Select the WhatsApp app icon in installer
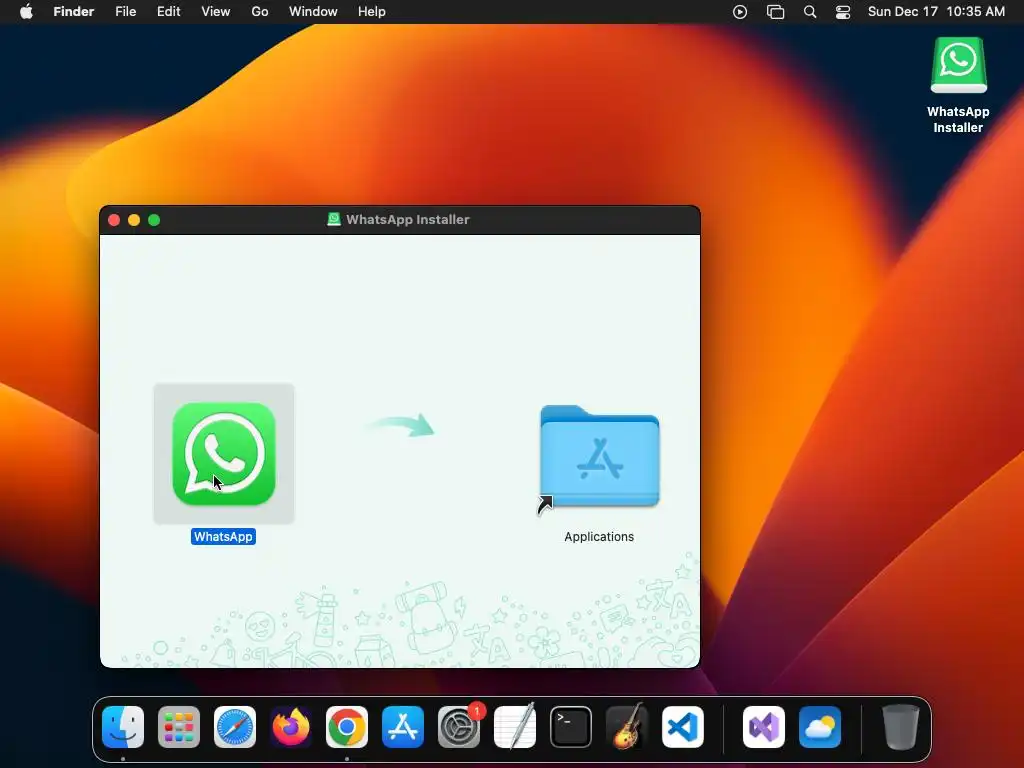The image size is (1024, 768). (x=224, y=454)
